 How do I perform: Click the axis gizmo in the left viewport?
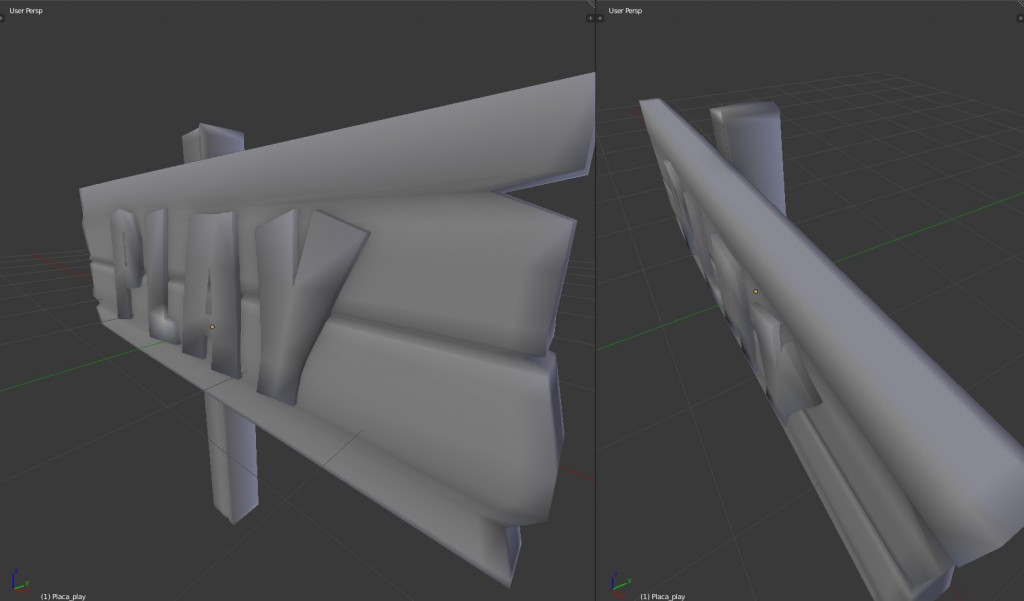coord(17,582)
